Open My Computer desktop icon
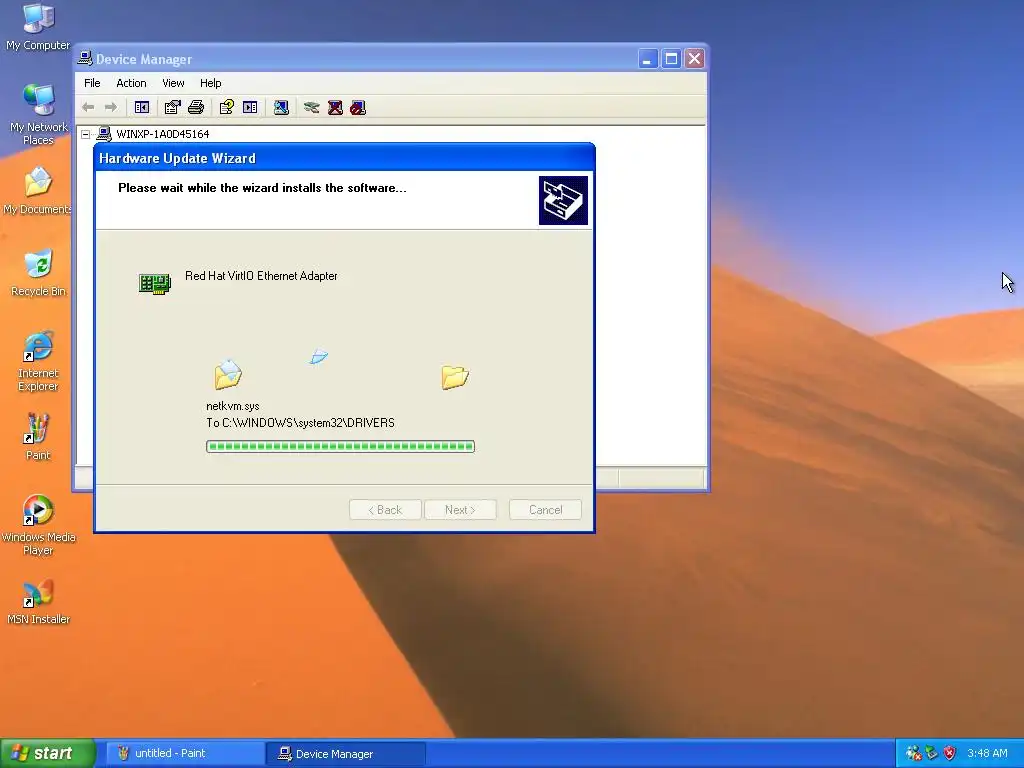This screenshot has height=768, width=1024. point(38,28)
